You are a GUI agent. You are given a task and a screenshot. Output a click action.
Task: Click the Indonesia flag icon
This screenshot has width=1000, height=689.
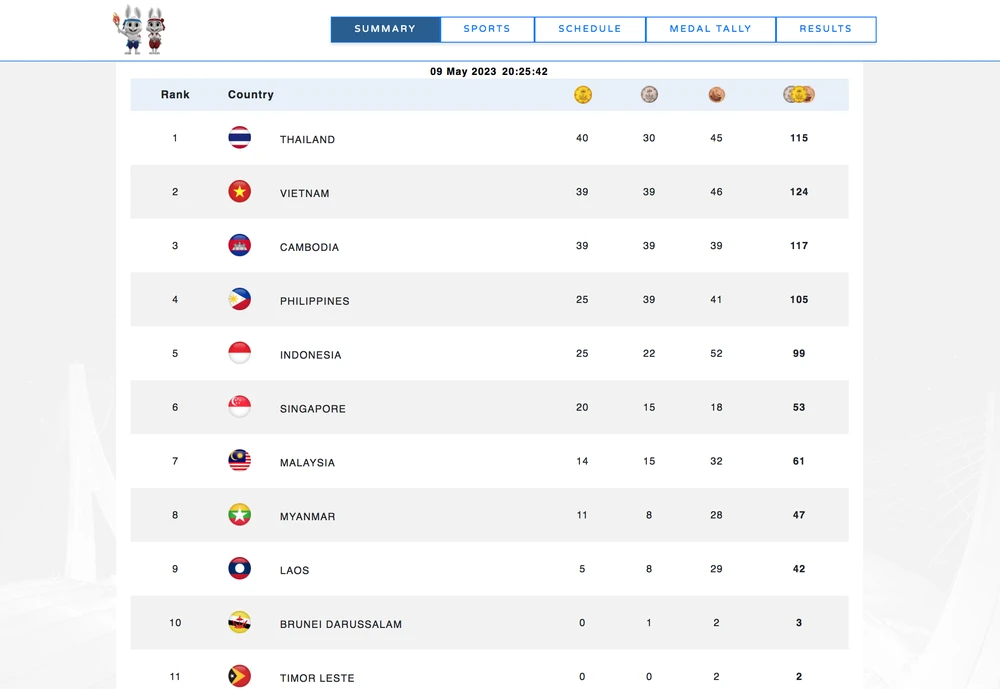[239, 354]
